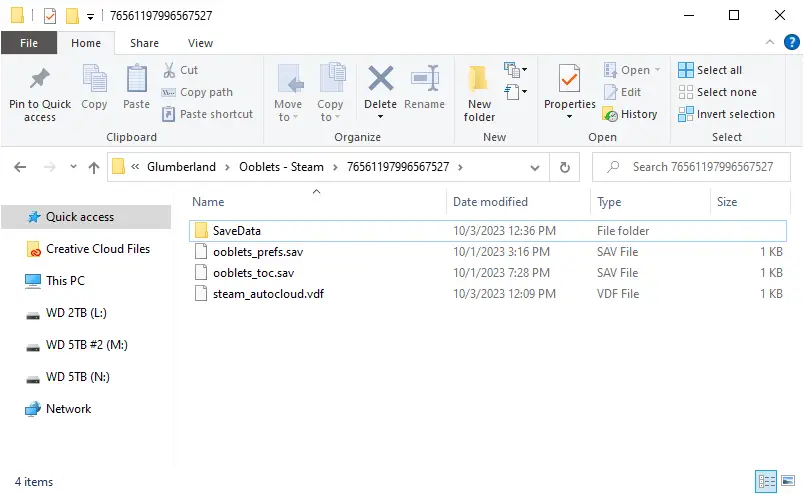This screenshot has width=804, height=494.
Task: Click Pin to Quick access icon
Action: [x=39, y=78]
